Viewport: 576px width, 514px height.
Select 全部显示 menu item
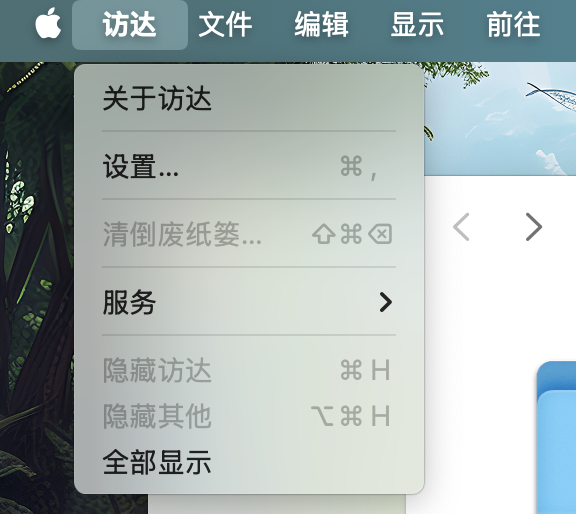249,462
